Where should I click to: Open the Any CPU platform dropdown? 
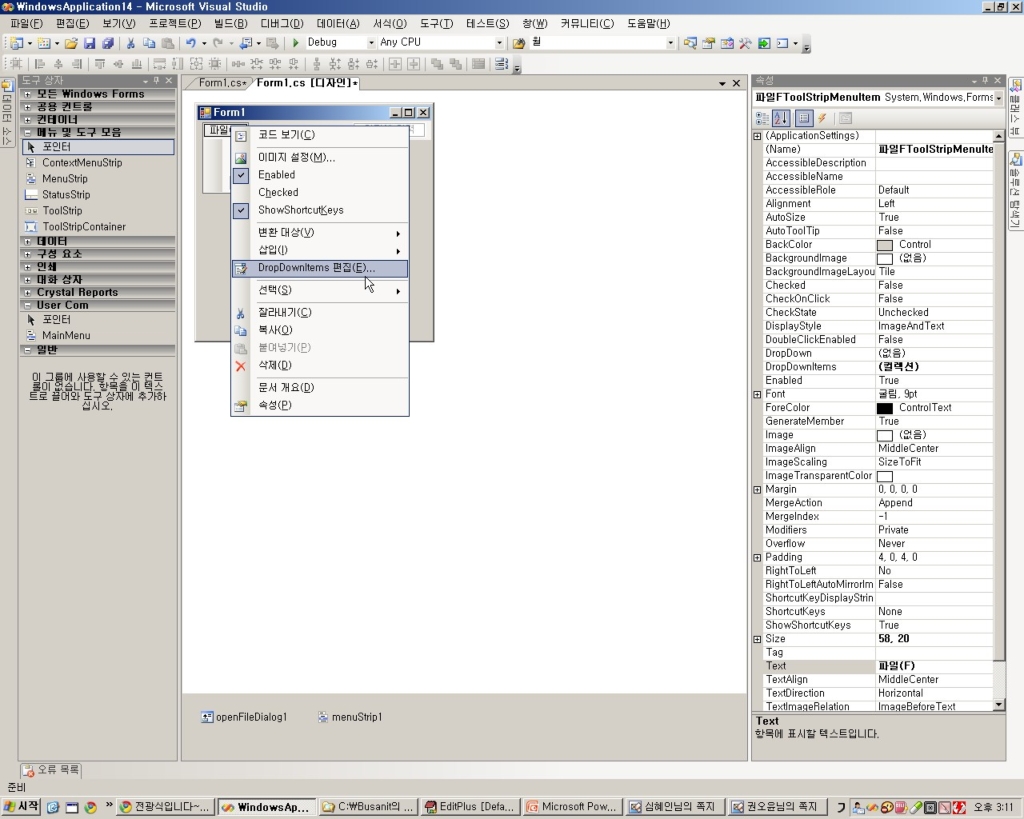pyautogui.click(x=499, y=43)
